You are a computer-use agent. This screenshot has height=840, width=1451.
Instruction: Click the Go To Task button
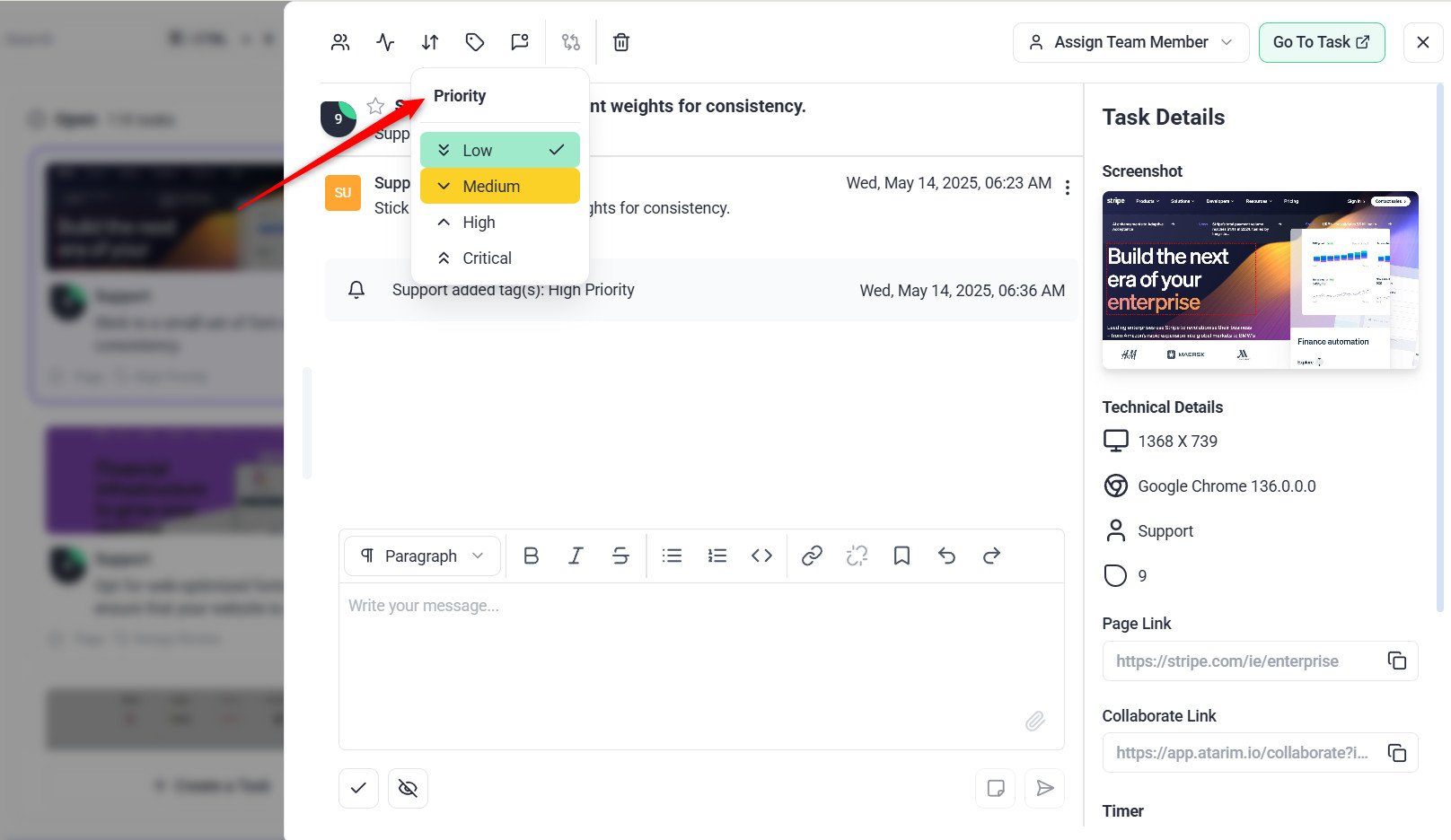pos(1321,42)
